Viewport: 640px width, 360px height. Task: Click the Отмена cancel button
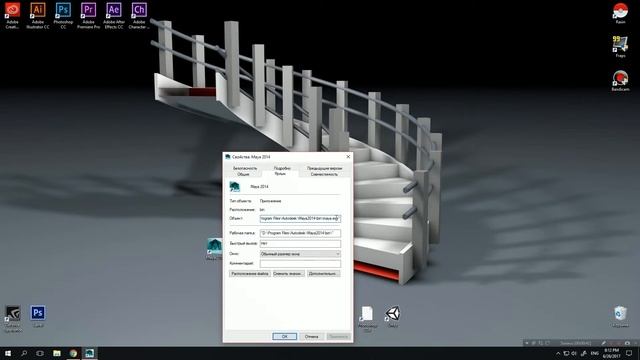311,336
